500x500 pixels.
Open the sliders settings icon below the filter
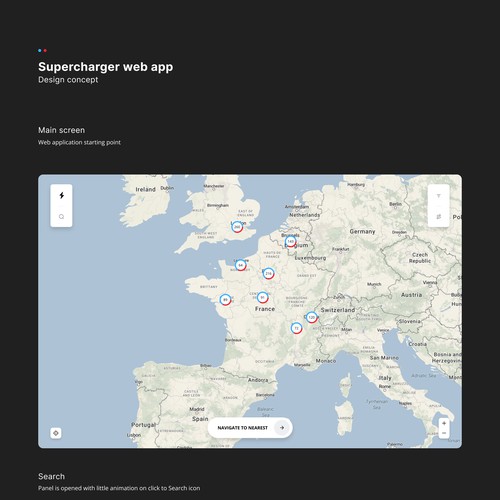pyautogui.click(x=439, y=217)
